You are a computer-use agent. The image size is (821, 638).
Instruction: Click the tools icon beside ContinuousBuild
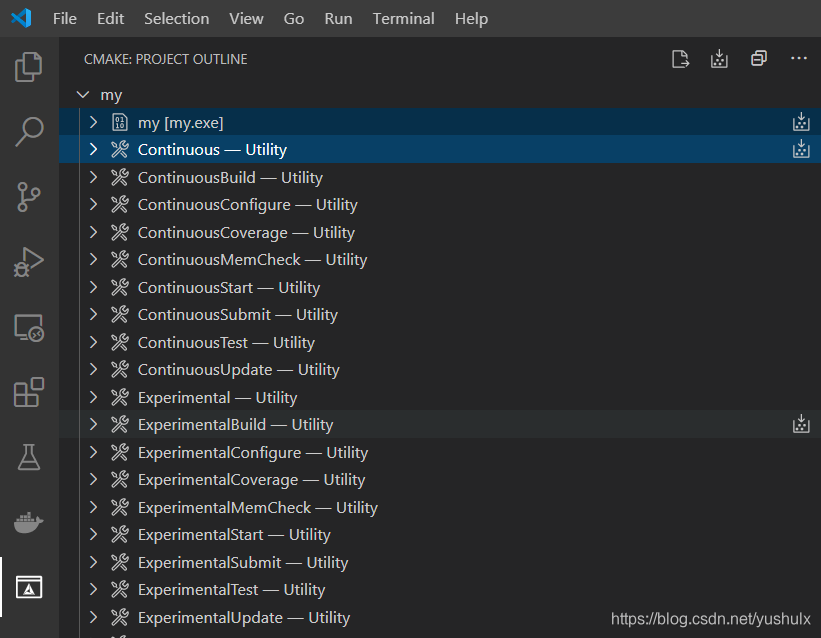119,178
